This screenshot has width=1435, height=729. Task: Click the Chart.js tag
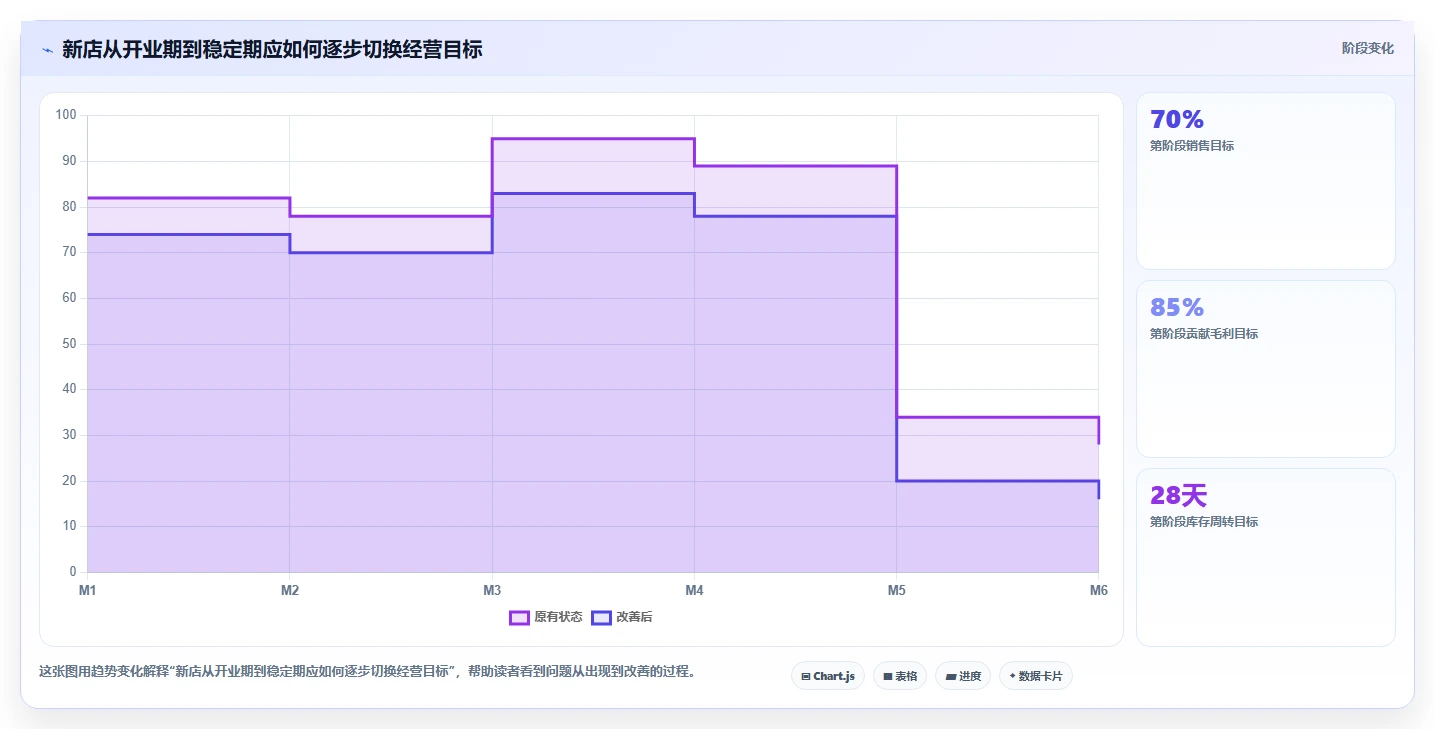tap(828, 676)
